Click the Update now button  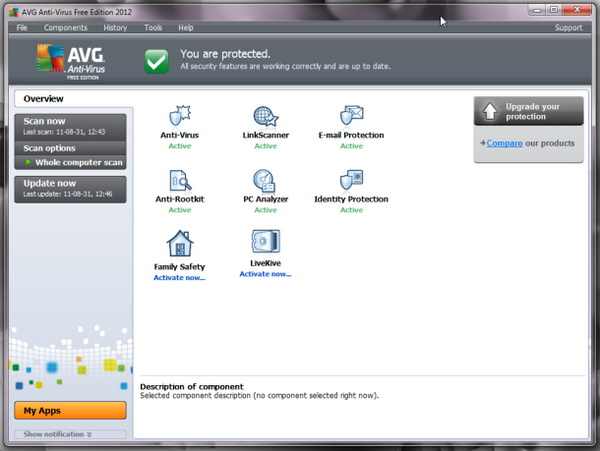[x=70, y=189]
